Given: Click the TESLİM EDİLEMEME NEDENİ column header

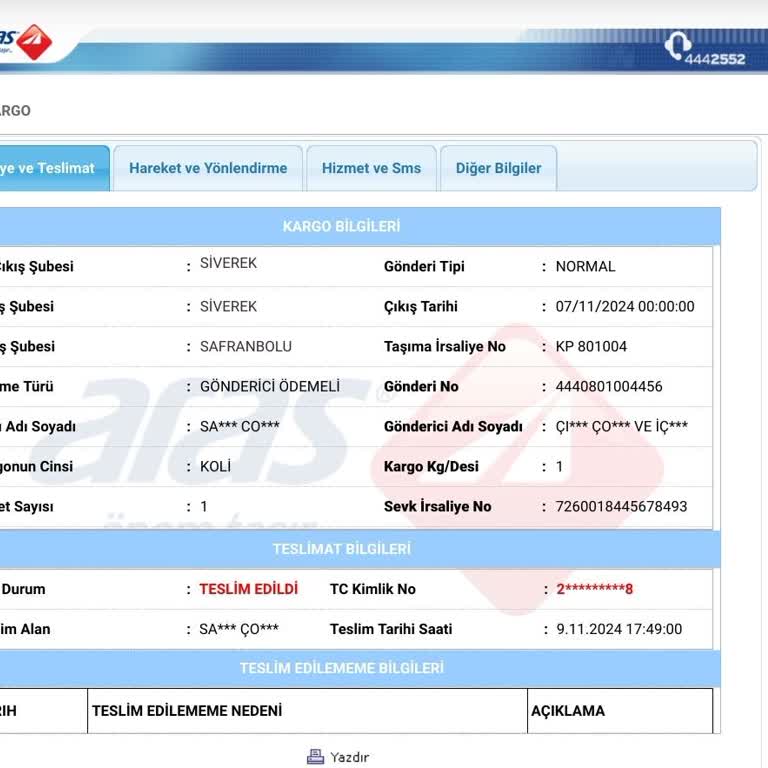Looking at the screenshot, I should [x=187, y=711].
